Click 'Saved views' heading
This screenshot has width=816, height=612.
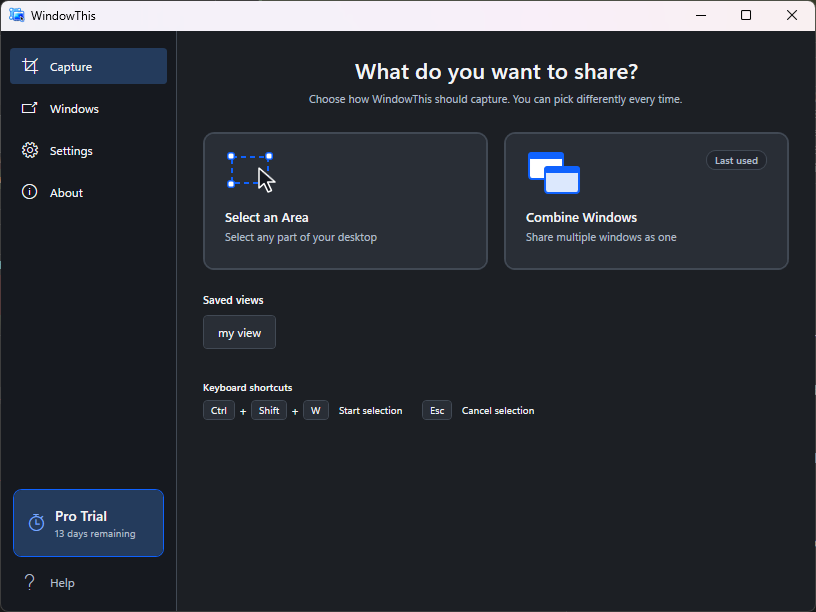pos(233,300)
